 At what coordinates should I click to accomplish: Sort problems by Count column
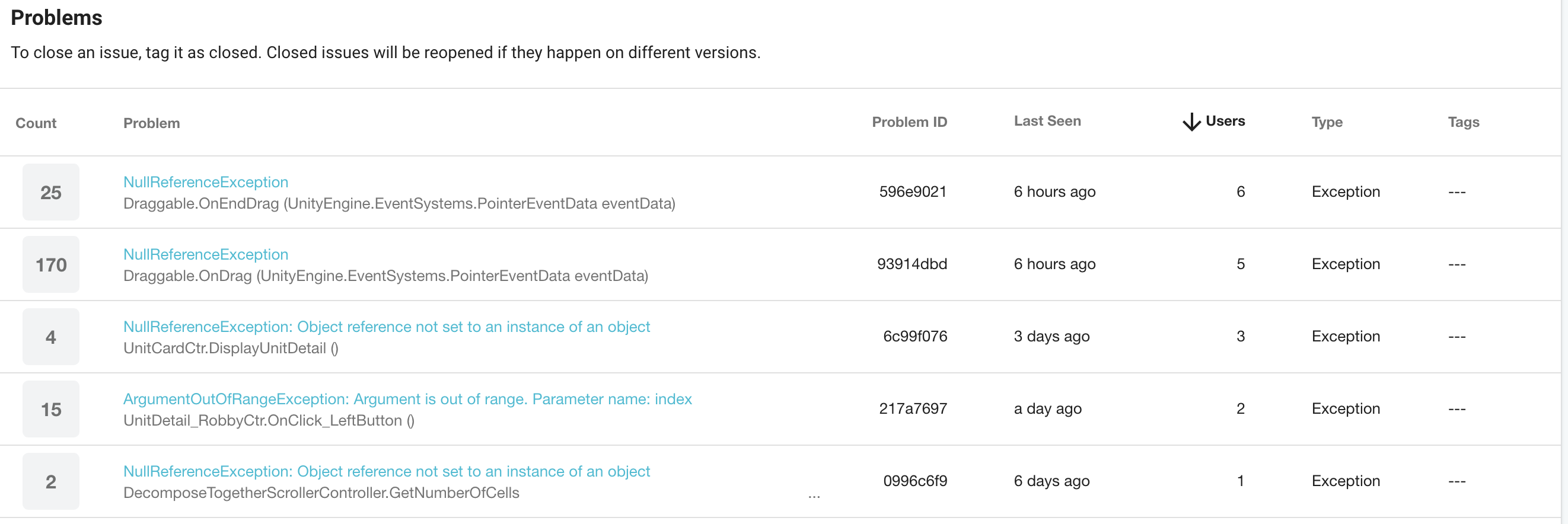tap(36, 123)
